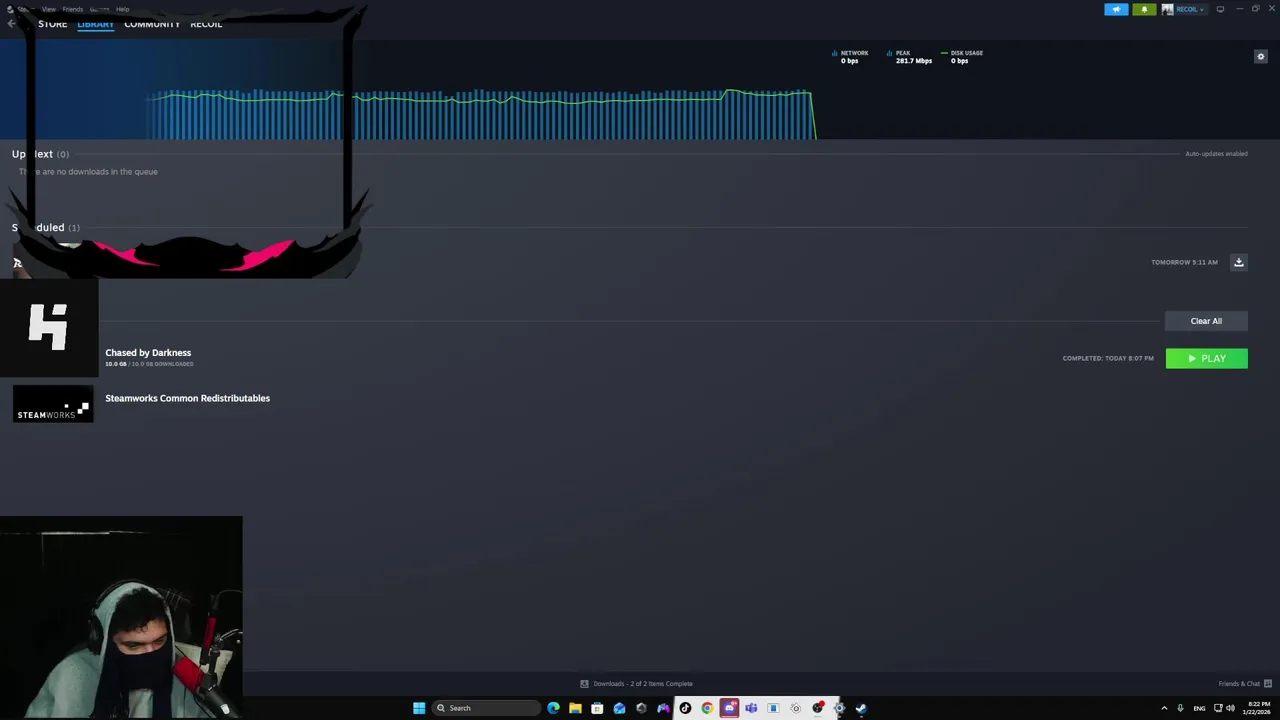Open Steamworks Common Redistributables entry
This screenshot has width=1280, height=720.
(x=187, y=398)
